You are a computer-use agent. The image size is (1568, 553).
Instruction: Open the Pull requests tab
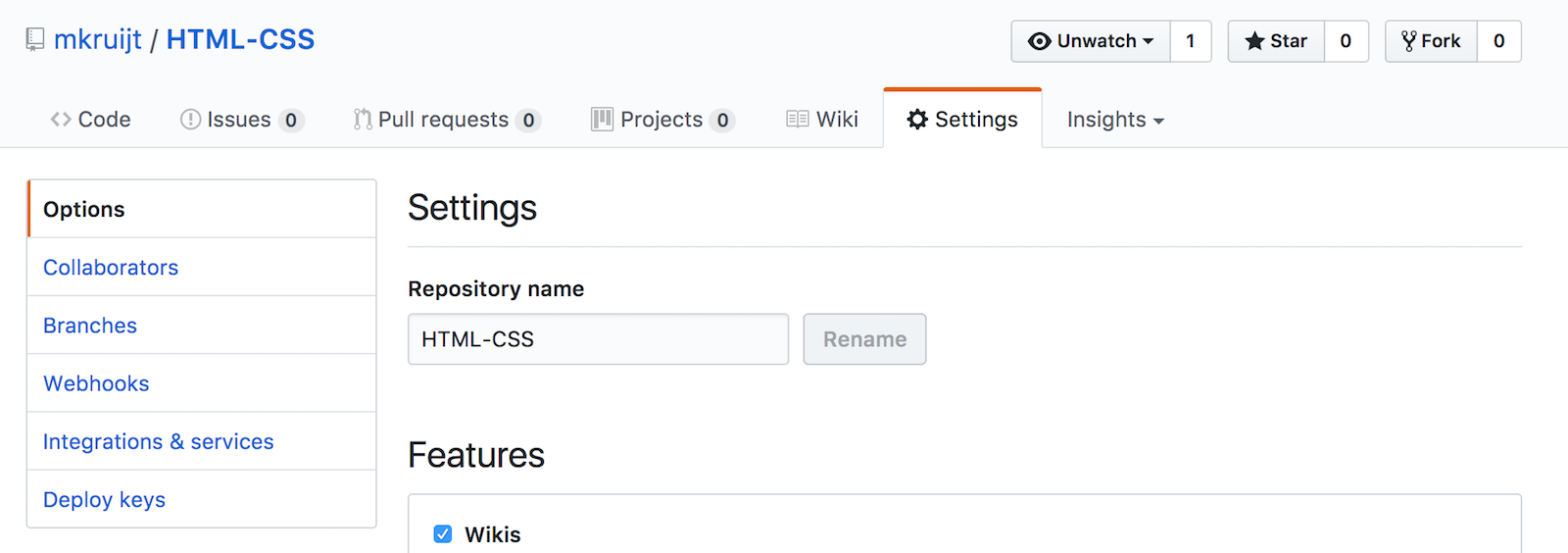pos(447,120)
